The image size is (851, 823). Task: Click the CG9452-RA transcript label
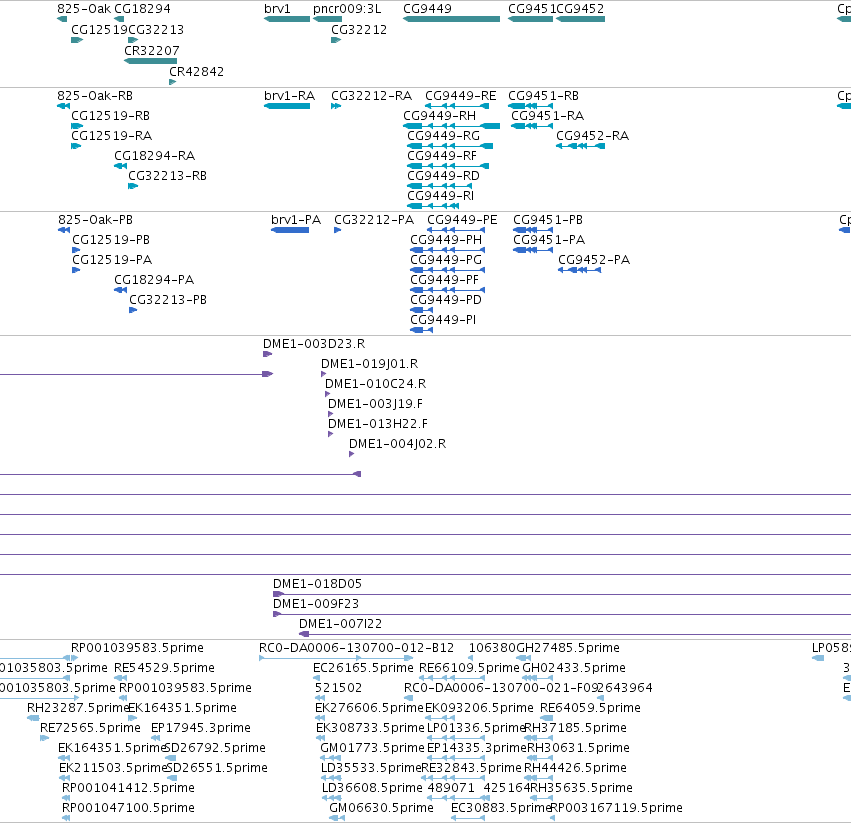[592, 136]
